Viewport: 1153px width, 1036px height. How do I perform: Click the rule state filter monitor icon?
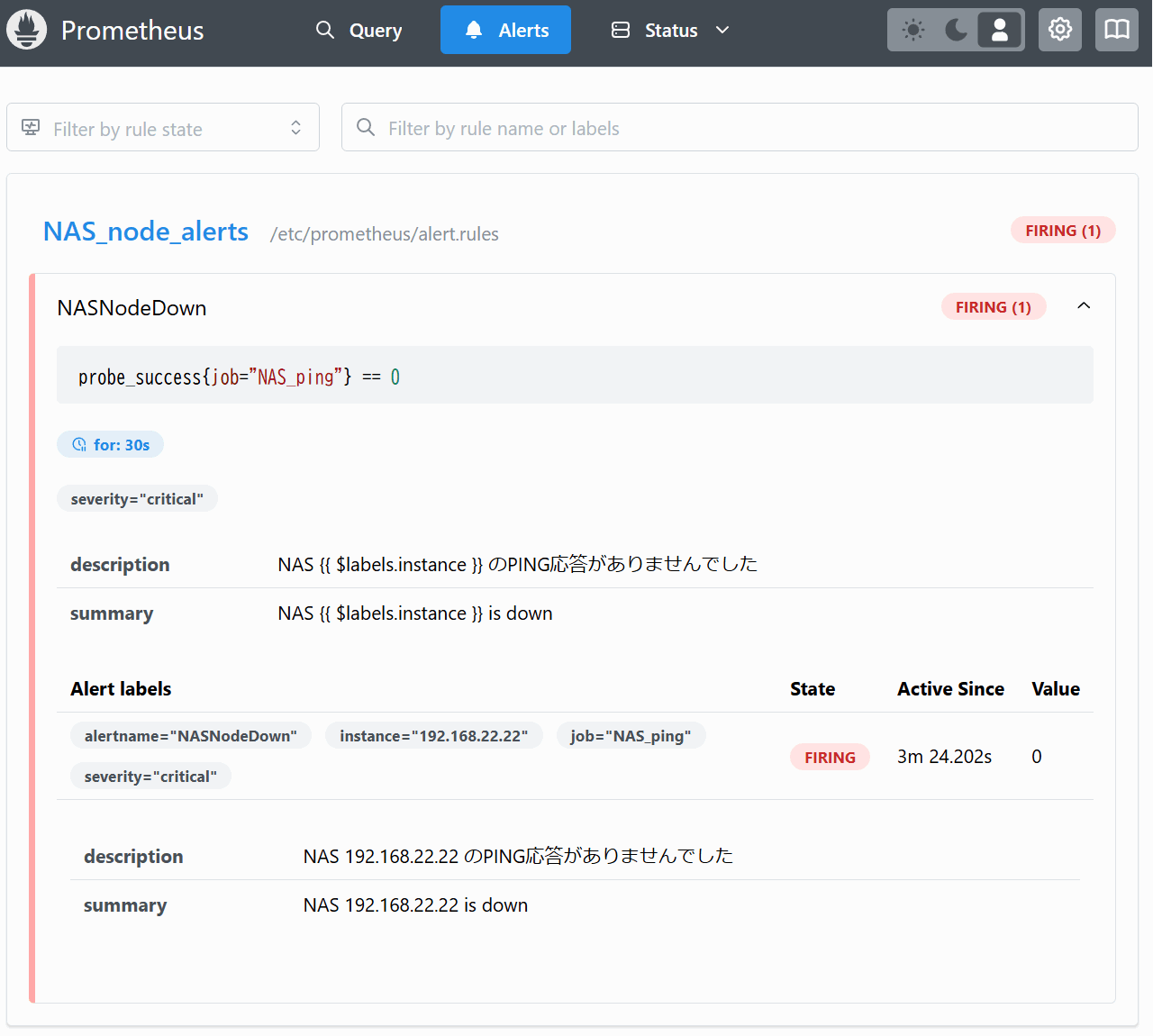[x=31, y=127]
